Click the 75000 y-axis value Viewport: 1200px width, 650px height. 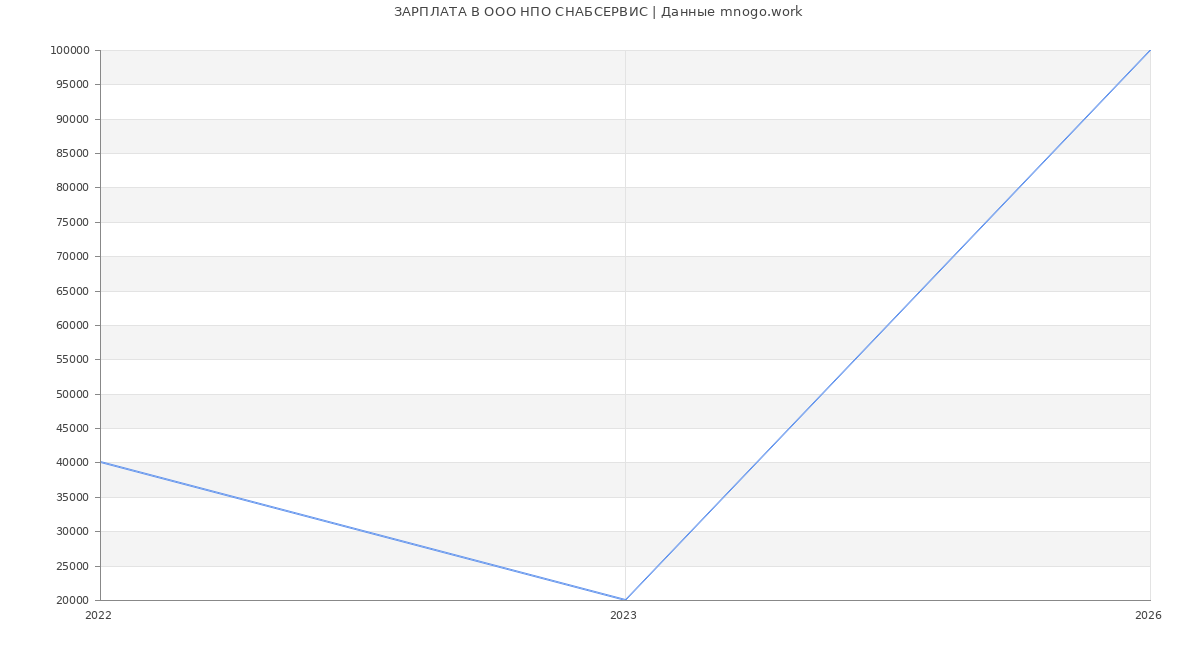pos(72,222)
